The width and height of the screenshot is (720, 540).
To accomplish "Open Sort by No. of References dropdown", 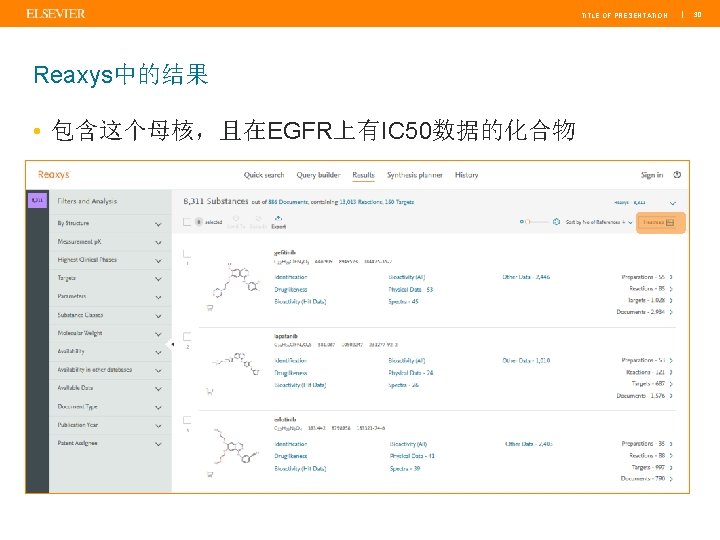I will [x=599, y=222].
